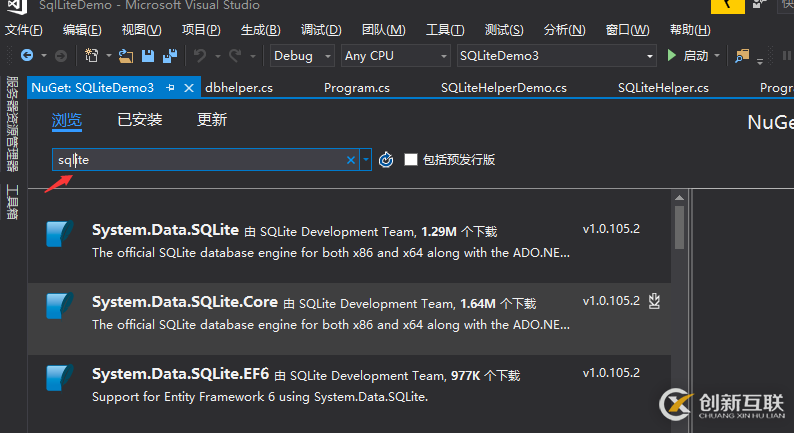
Task: Click the System.Data.SQLite package icon
Action: pyautogui.click(x=60, y=234)
